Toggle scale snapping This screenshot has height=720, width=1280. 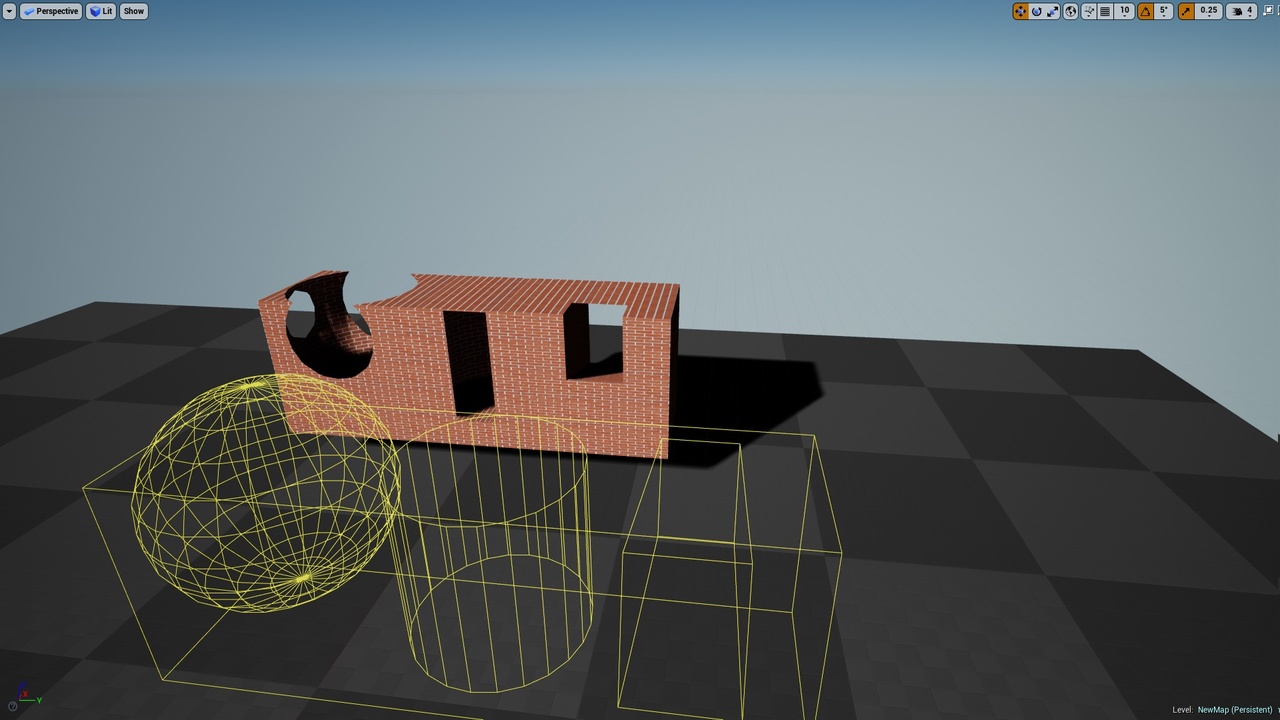[1186, 11]
